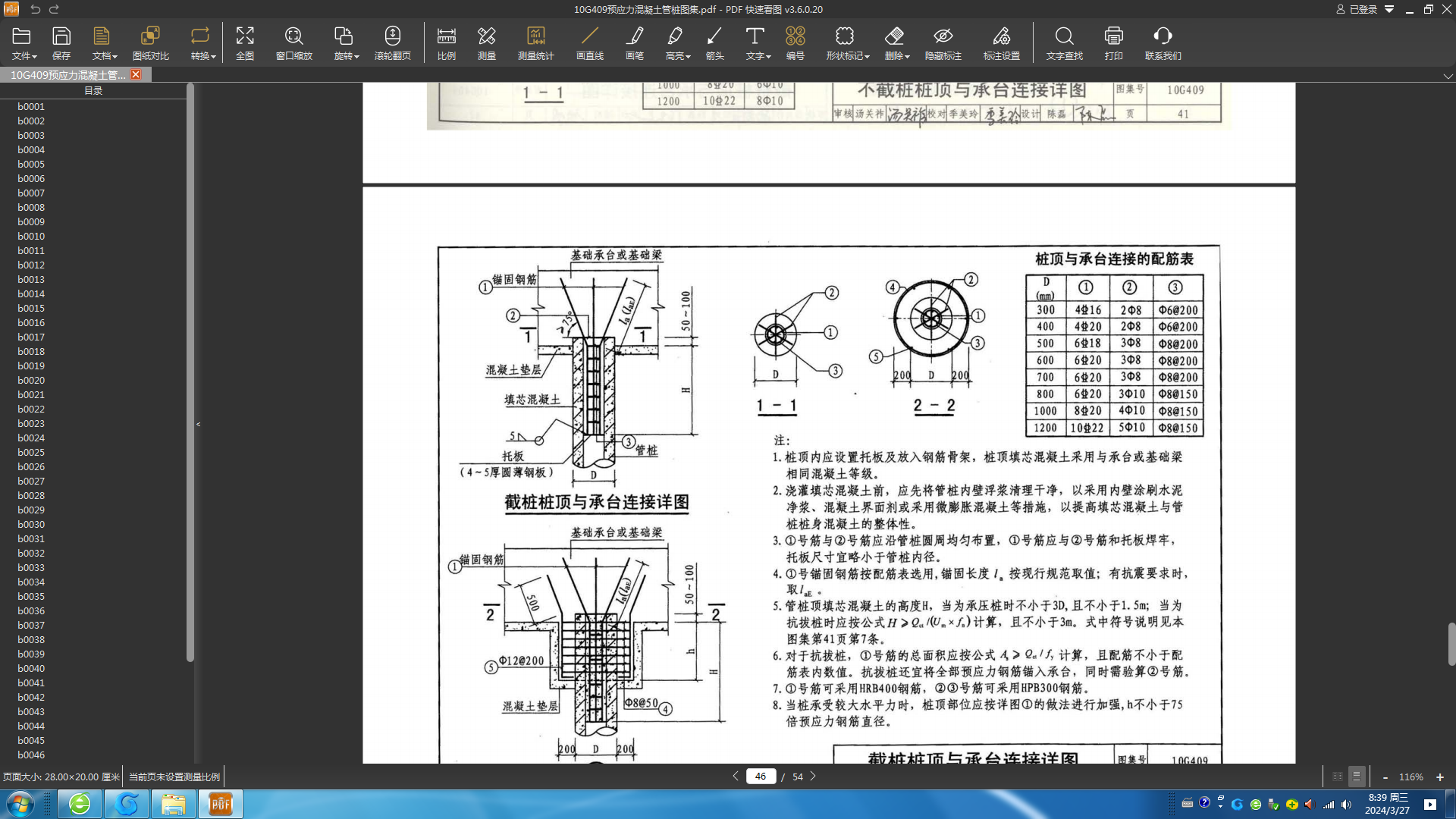Switch to continuous scroll view mode
Viewport: 1456px width, 819px height.
pyautogui.click(x=1357, y=777)
